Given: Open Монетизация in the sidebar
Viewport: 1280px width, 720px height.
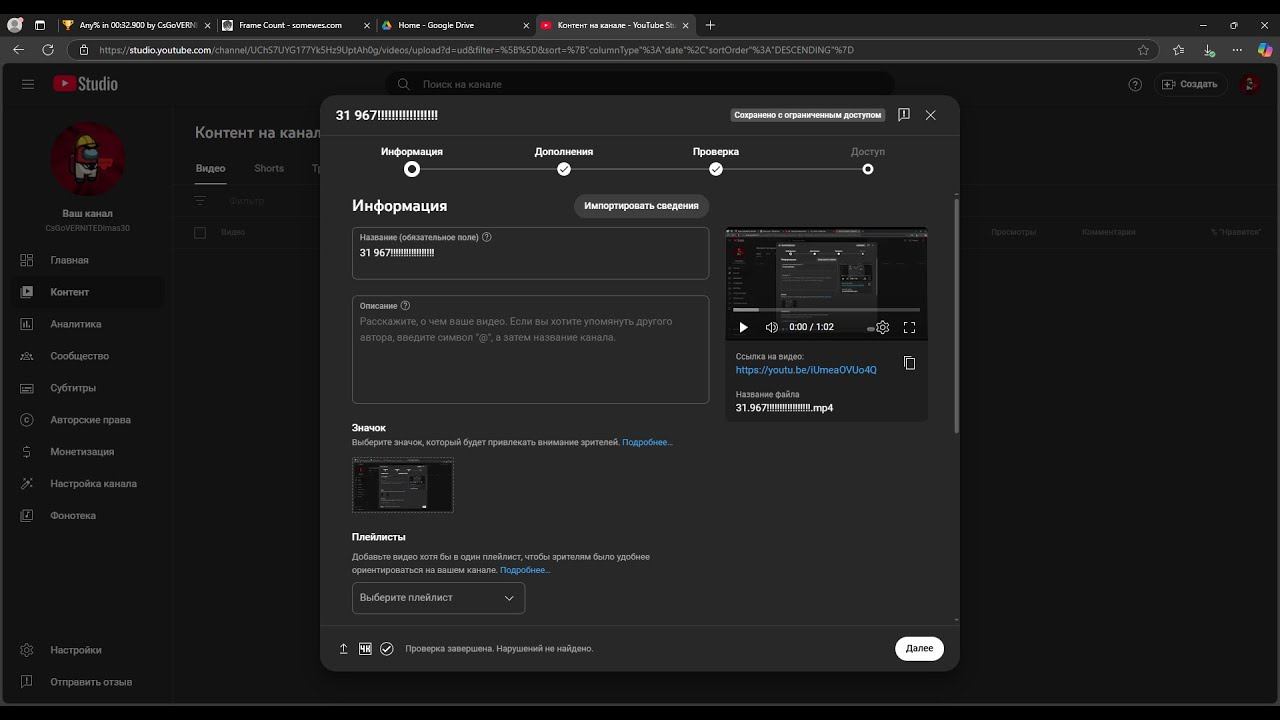Looking at the screenshot, I should 86,452.
